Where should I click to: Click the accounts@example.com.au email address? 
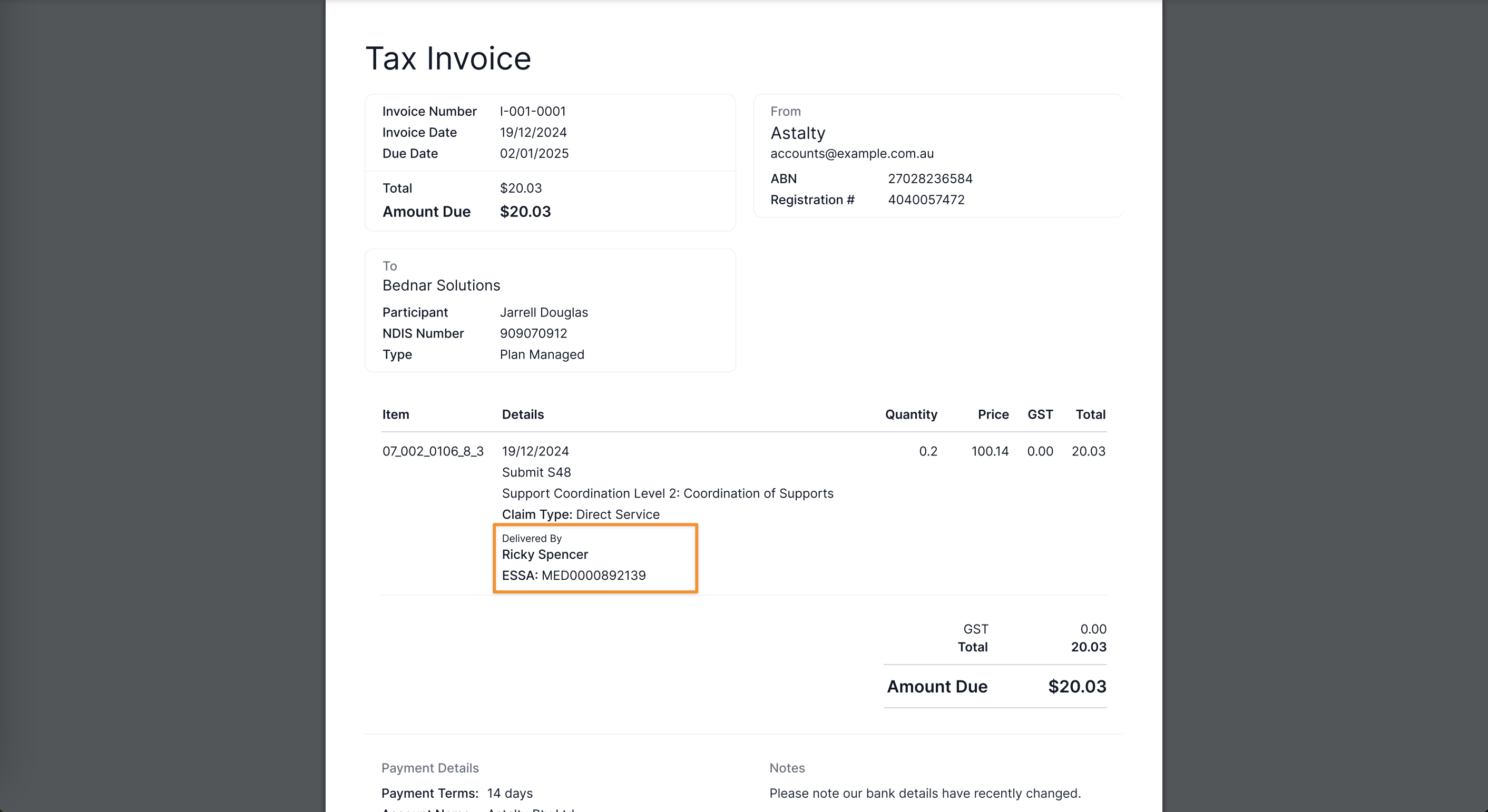click(x=851, y=154)
